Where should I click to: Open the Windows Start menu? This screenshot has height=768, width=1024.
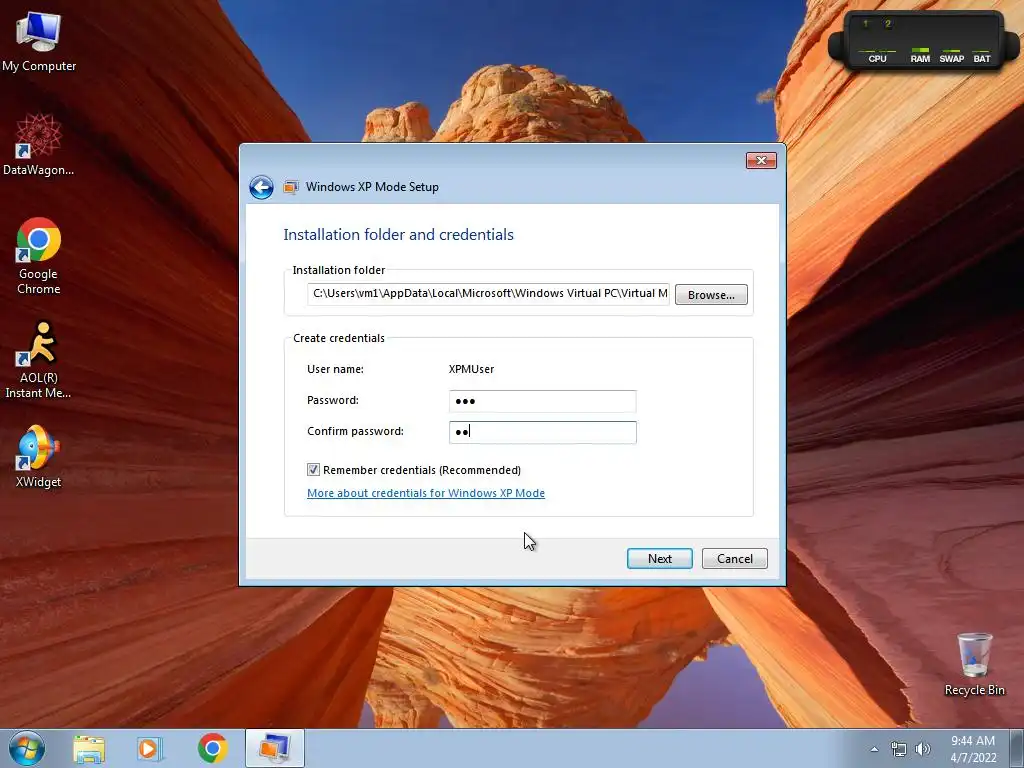[x=27, y=748]
